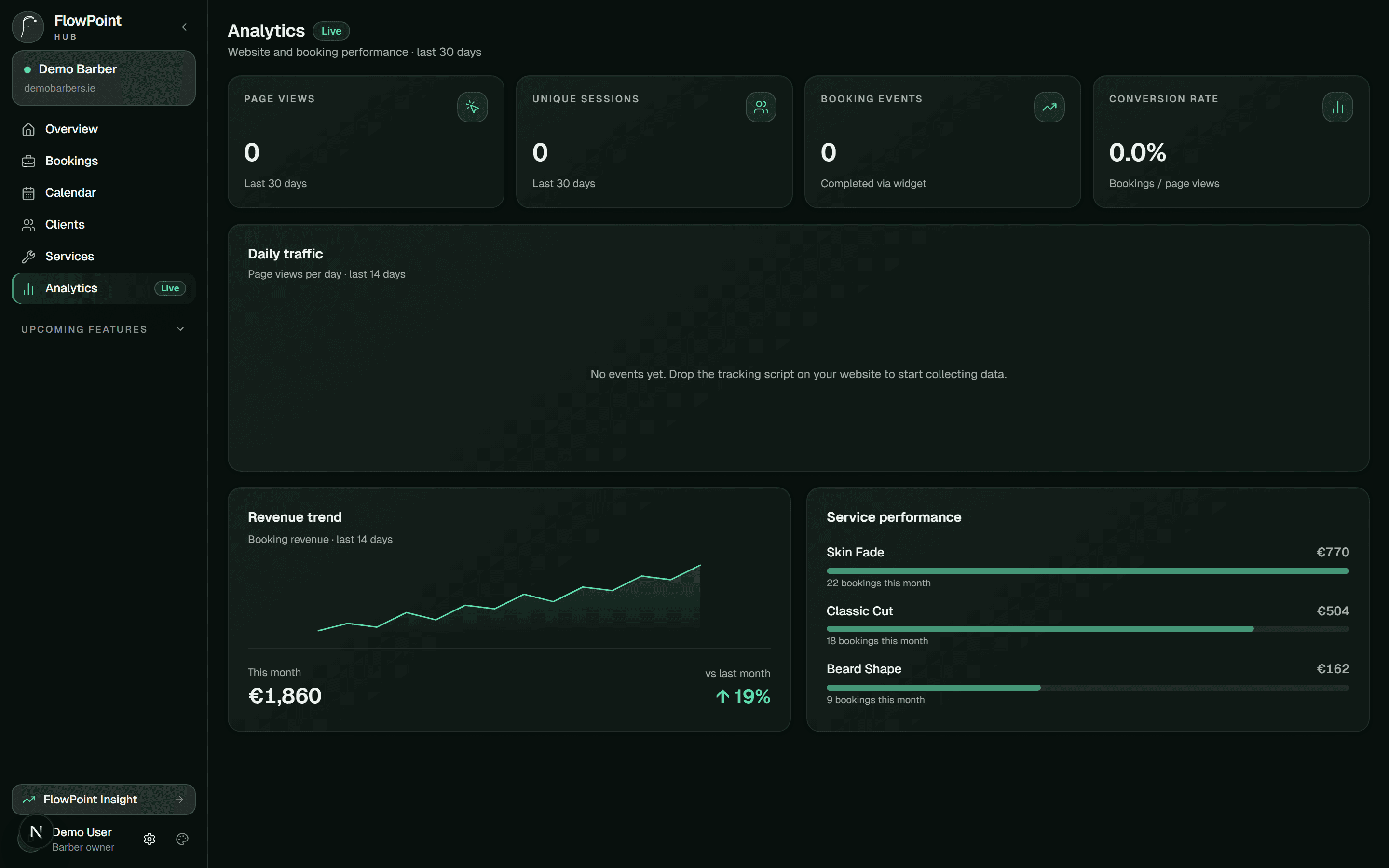This screenshot has height=868, width=1389.
Task: Click the Analytics bar chart sidebar icon
Action: (28, 289)
